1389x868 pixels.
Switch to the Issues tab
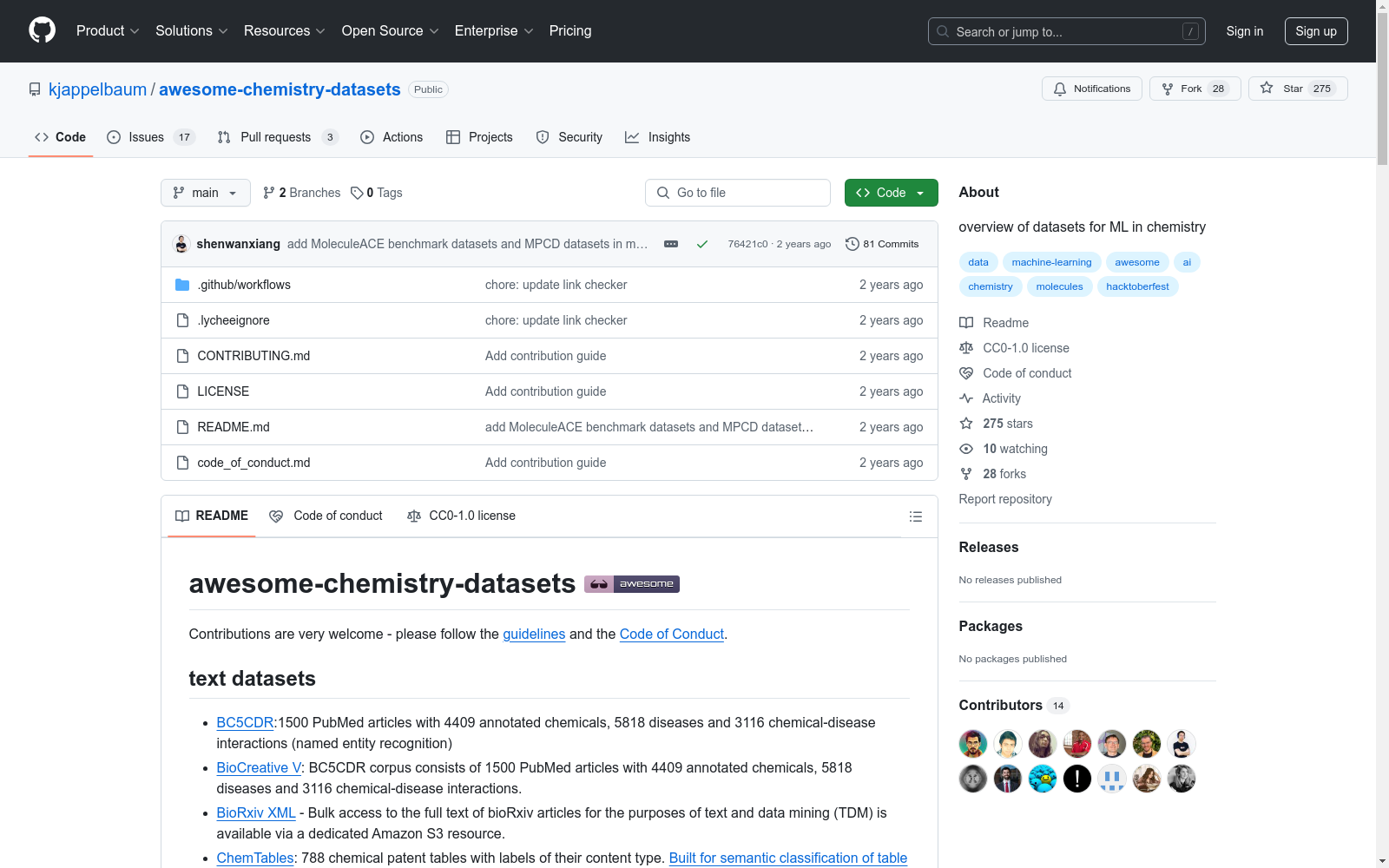pyautogui.click(x=151, y=137)
